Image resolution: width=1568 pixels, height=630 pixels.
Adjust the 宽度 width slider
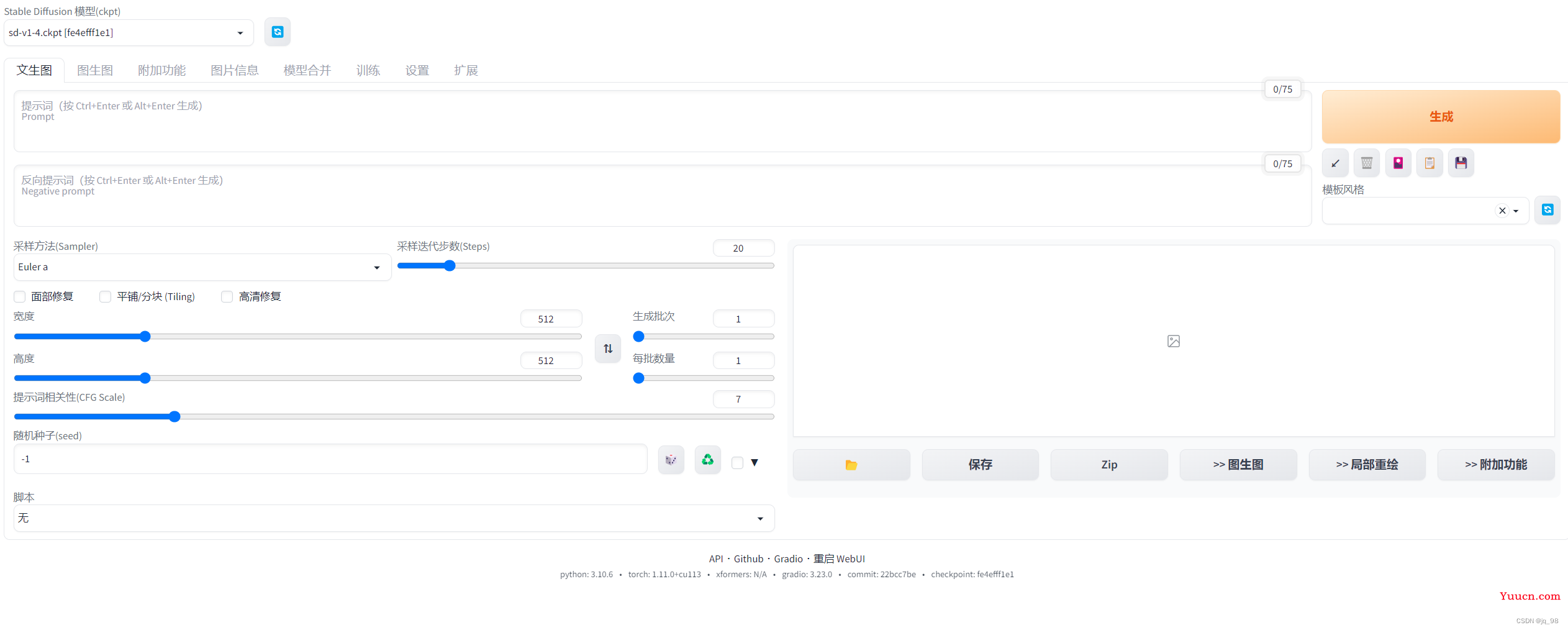[297, 337]
